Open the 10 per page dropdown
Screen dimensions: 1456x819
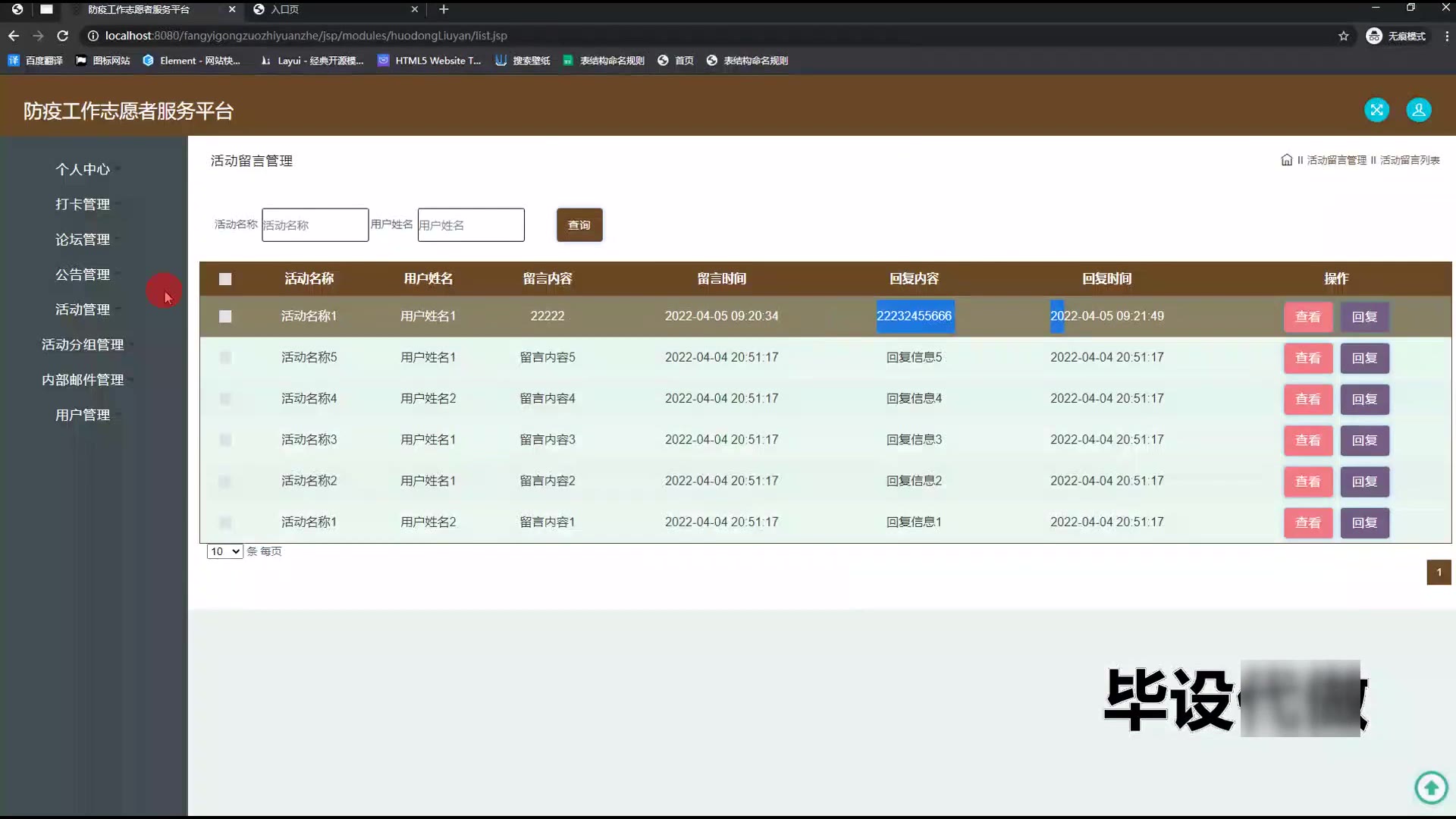tap(224, 551)
